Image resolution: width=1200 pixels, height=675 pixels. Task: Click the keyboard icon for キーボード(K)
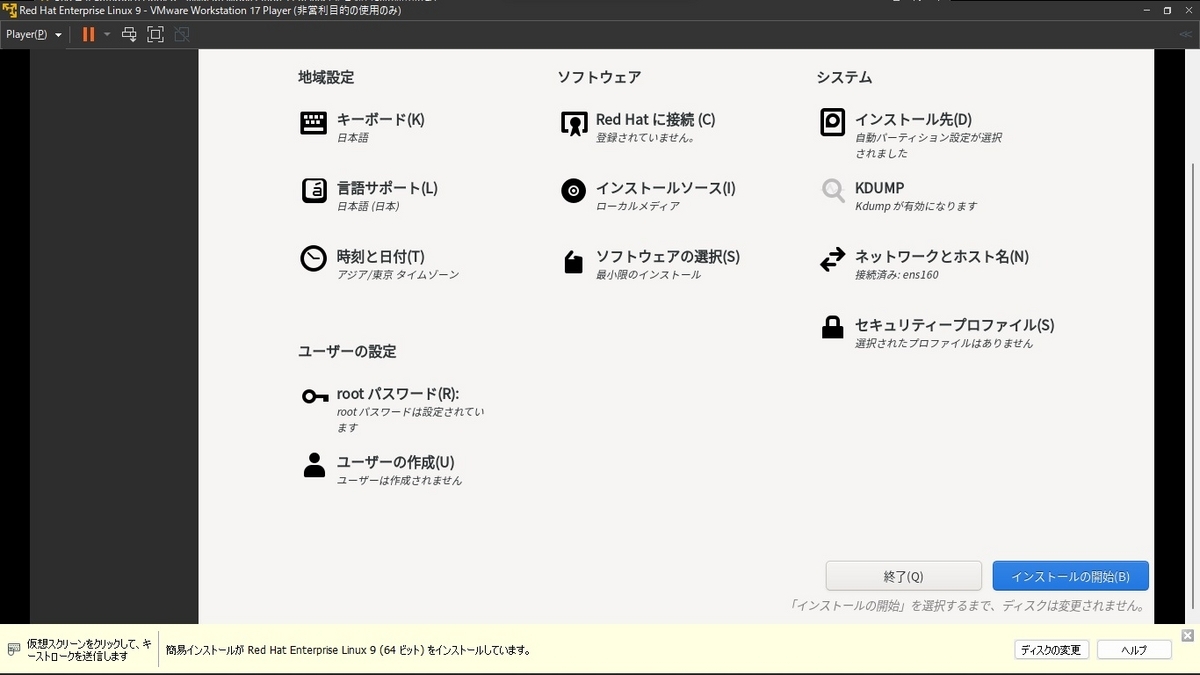(314, 123)
